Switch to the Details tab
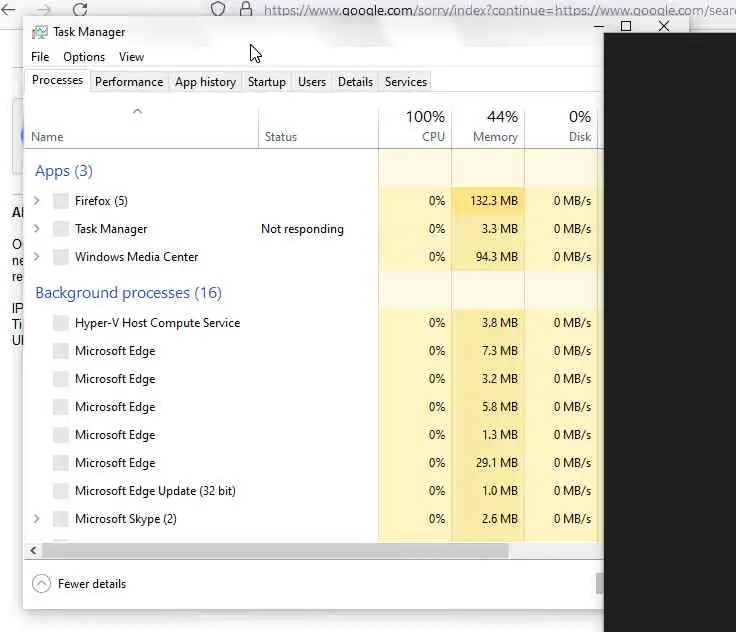The width and height of the screenshot is (736, 632). click(x=355, y=82)
